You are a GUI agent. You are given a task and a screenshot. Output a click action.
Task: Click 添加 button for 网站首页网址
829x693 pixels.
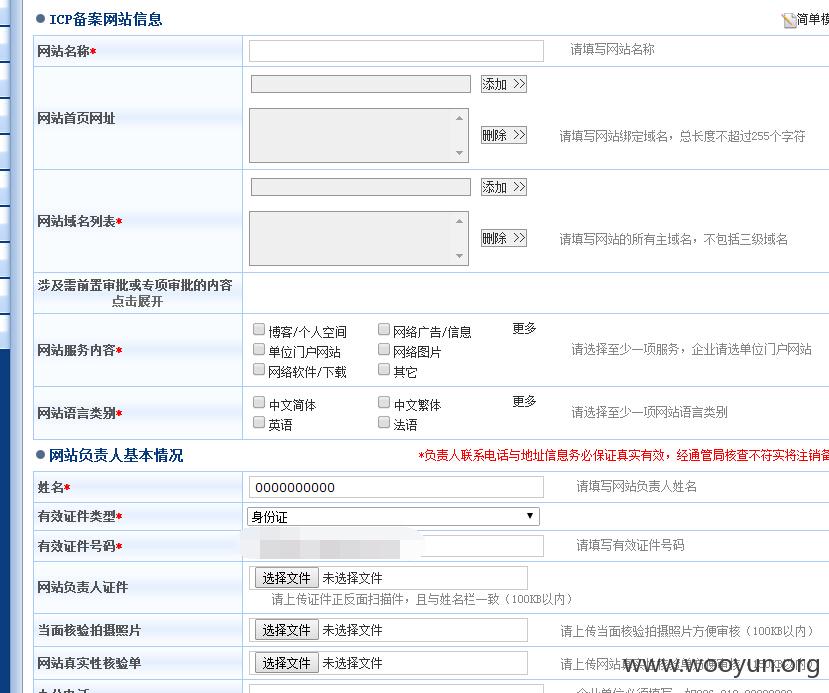click(503, 84)
